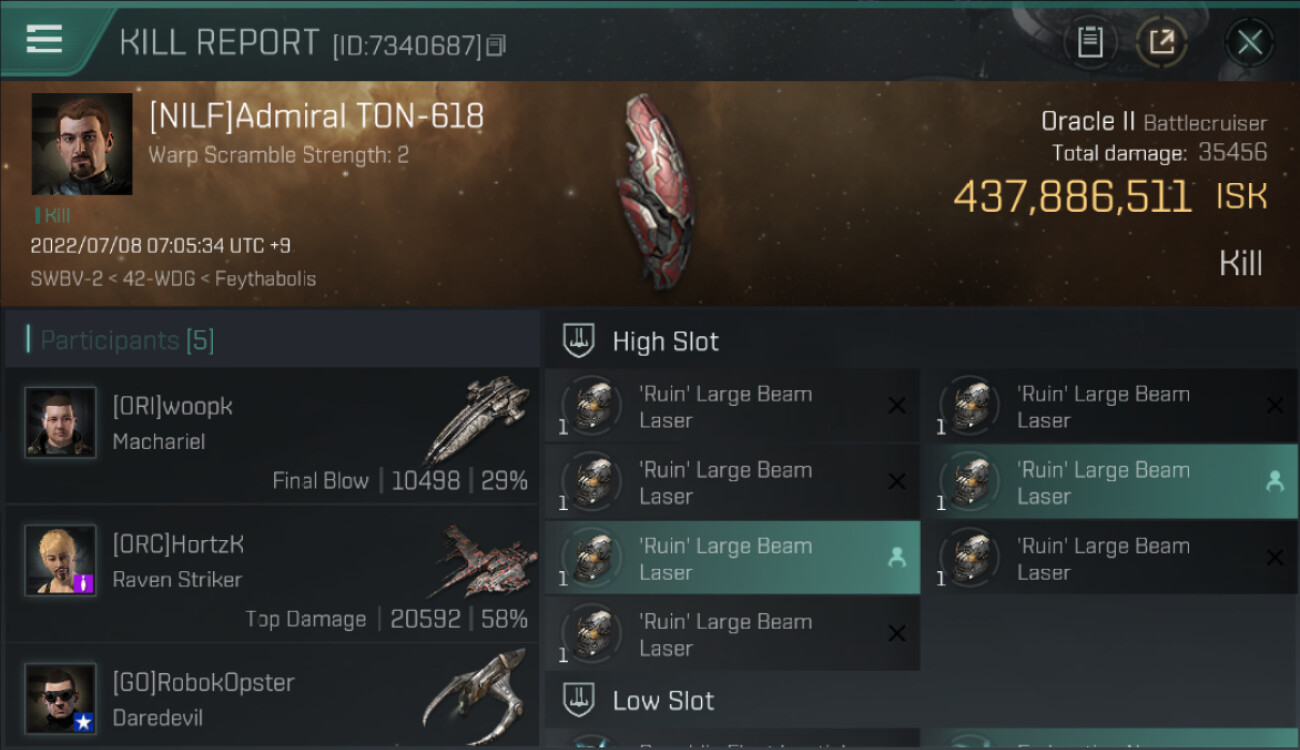1300x750 pixels.
Task: Click the [NILF]Admiral TON-618 name
Action: tap(316, 116)
